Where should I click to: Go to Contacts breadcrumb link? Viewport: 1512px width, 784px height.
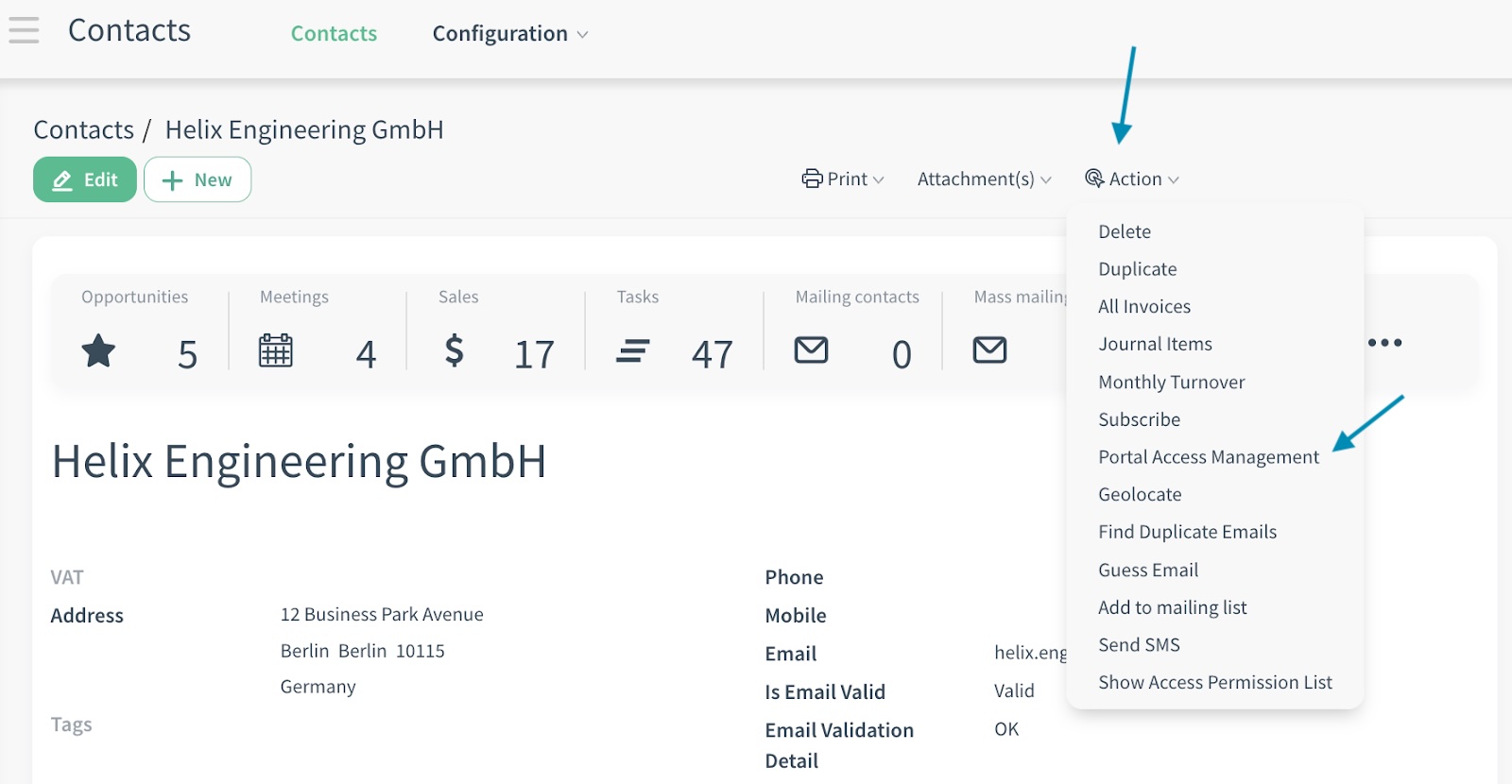click(x=84, y=129)
